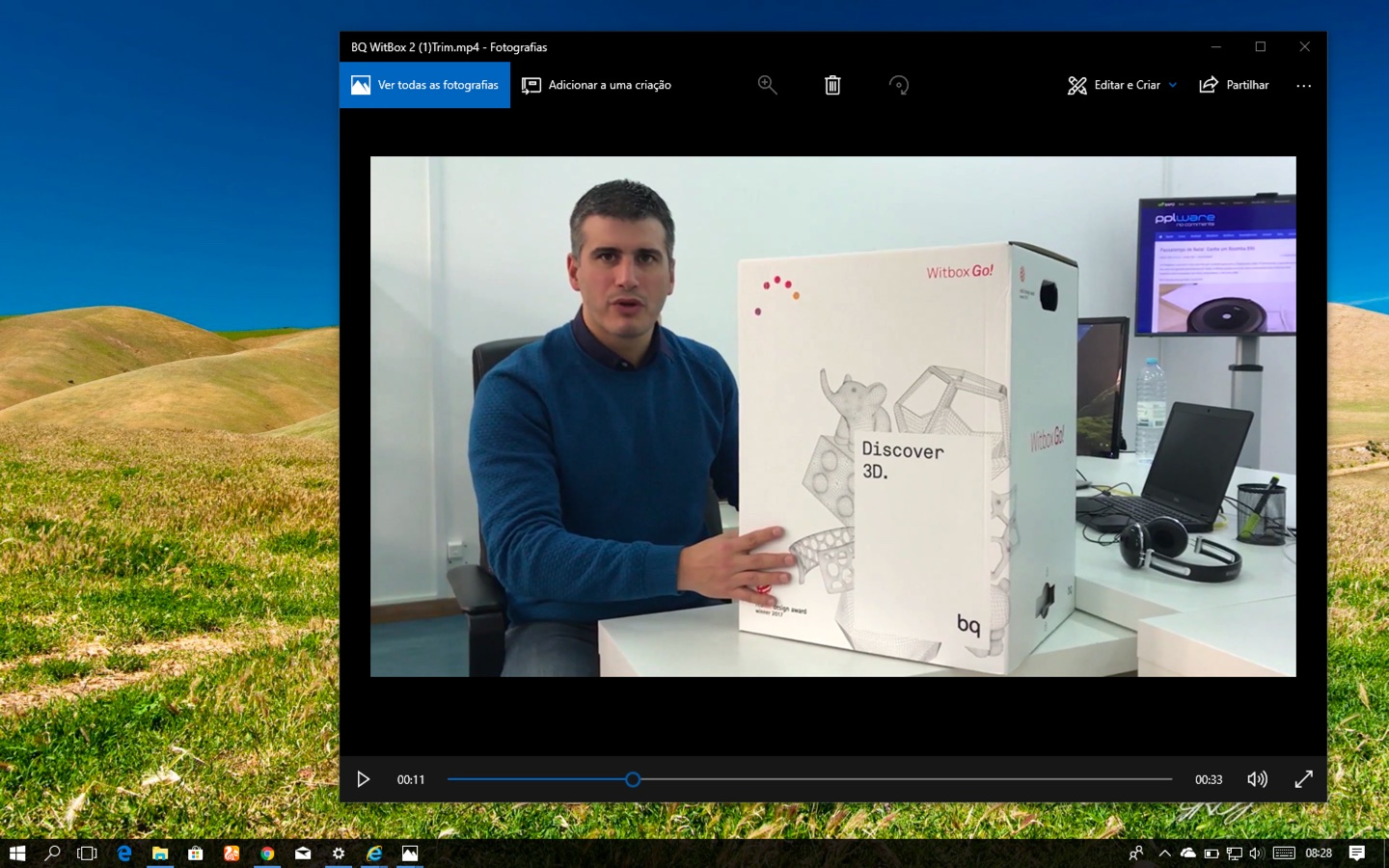This screenshot has width=1389, height=868.
Task: Show hidden system tray icons chevron
Action: (x=1164, y=854)
